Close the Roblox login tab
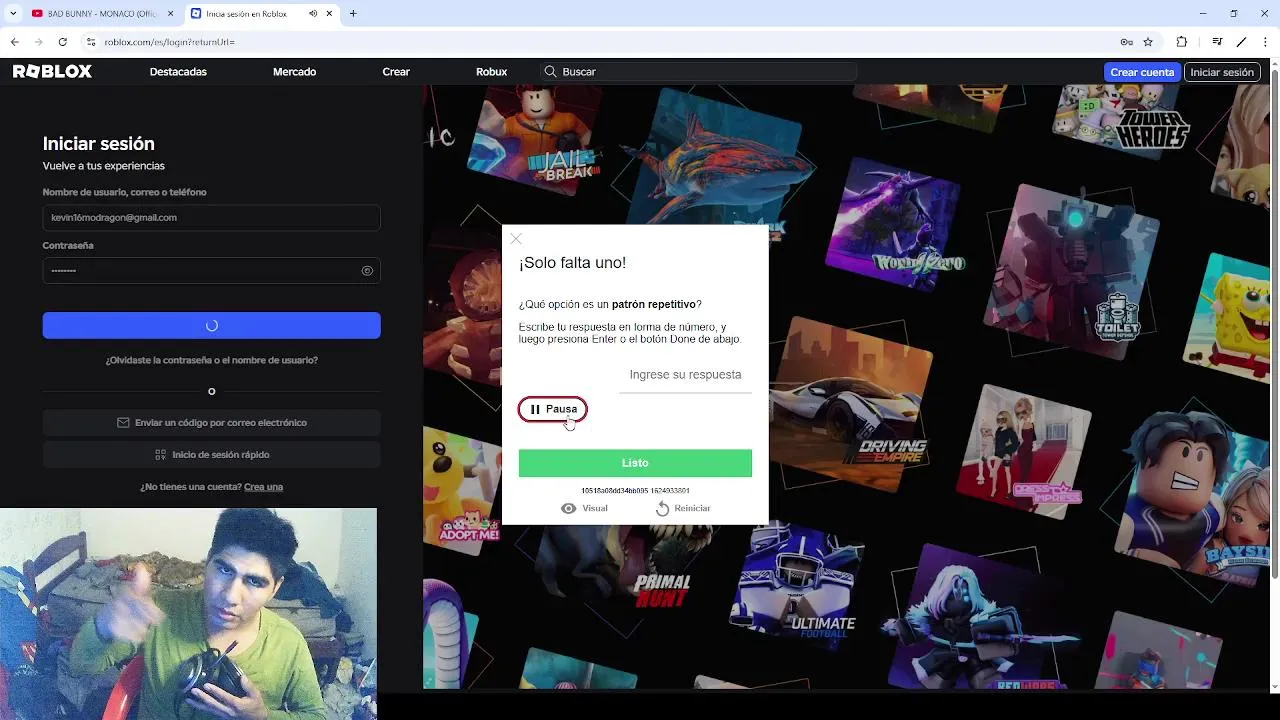The image size is (1280, 720). pyautogui.click(x=331, y=14)
